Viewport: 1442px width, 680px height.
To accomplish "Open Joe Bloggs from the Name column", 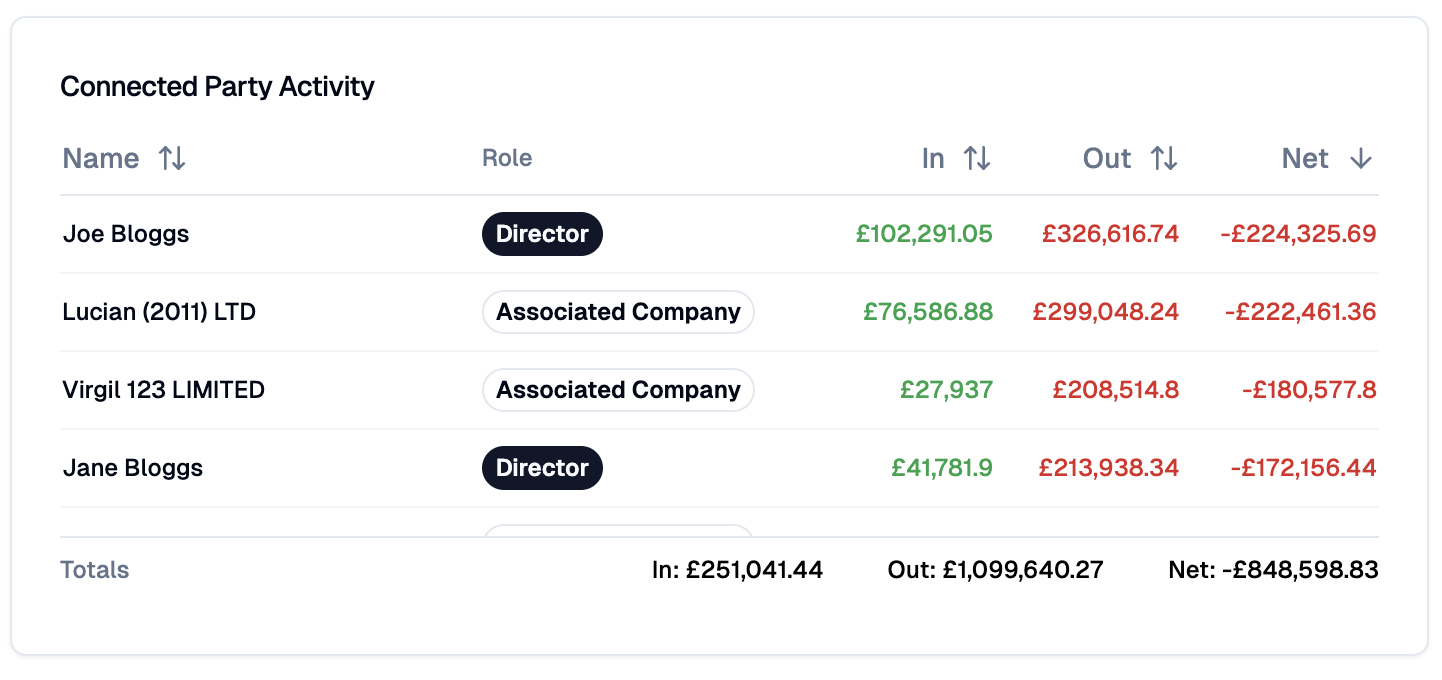I will coord(126,233).
